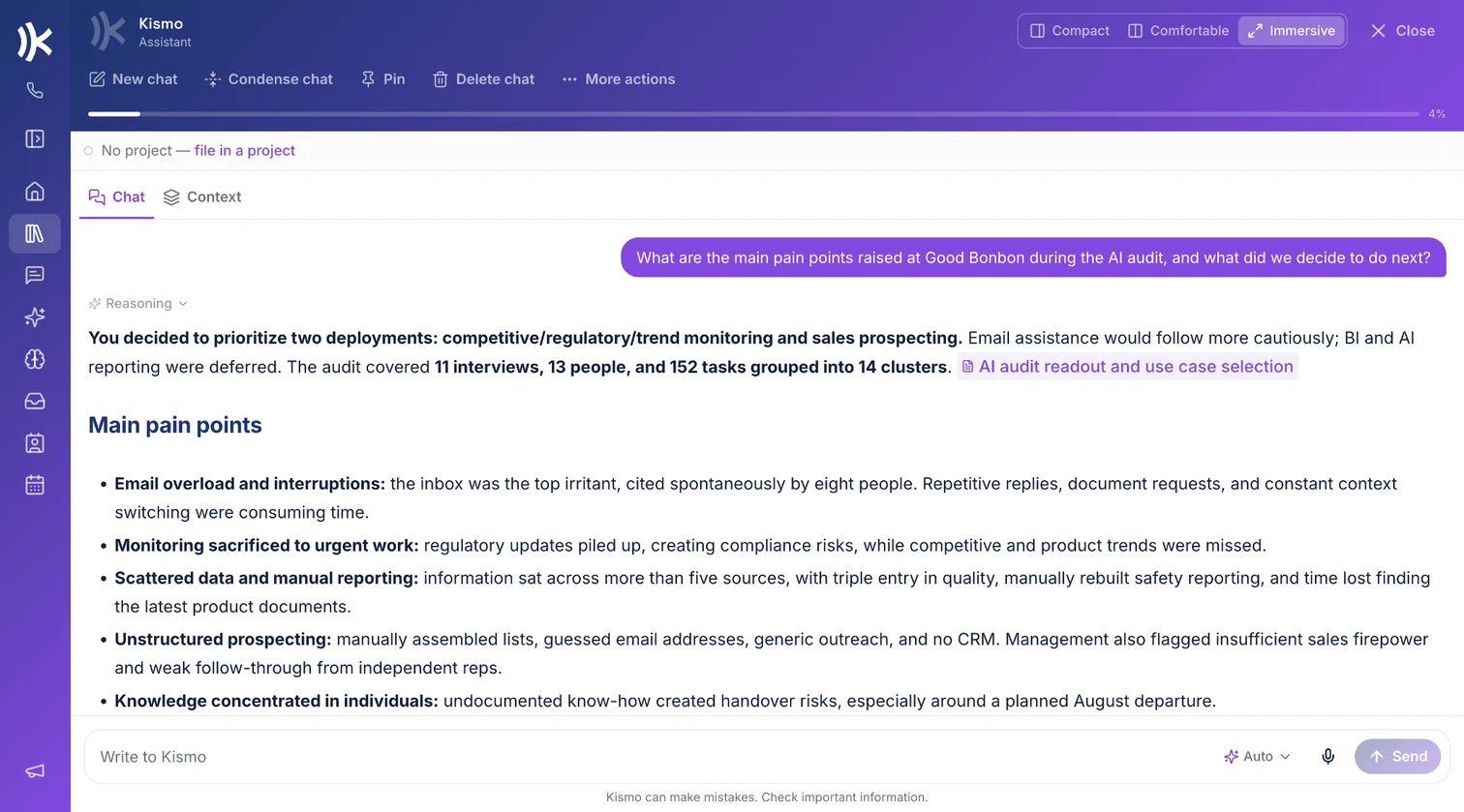
Task: Open the Auto model dropdown
Action: 1257,757
